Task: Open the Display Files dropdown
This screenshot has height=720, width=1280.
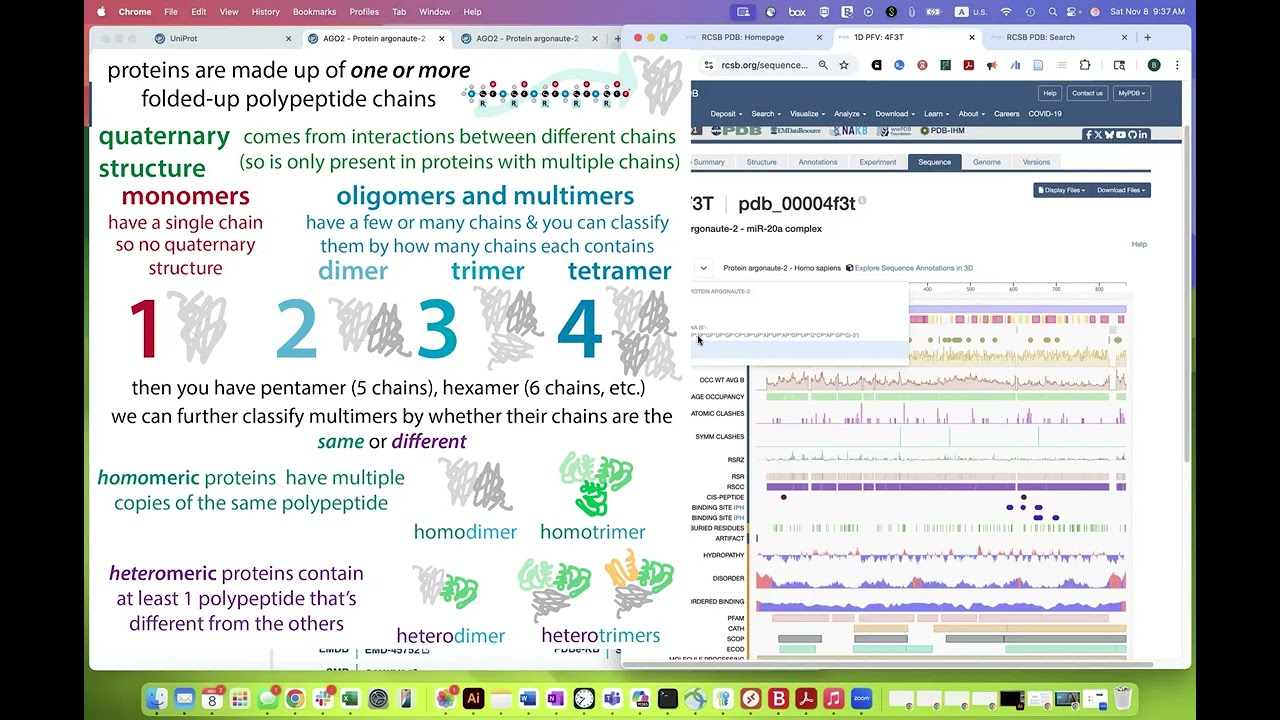Action: click(1061, 190)
